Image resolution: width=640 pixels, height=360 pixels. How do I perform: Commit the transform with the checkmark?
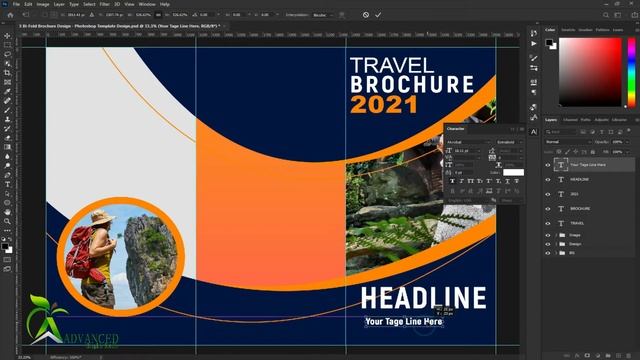pos(378,15)
